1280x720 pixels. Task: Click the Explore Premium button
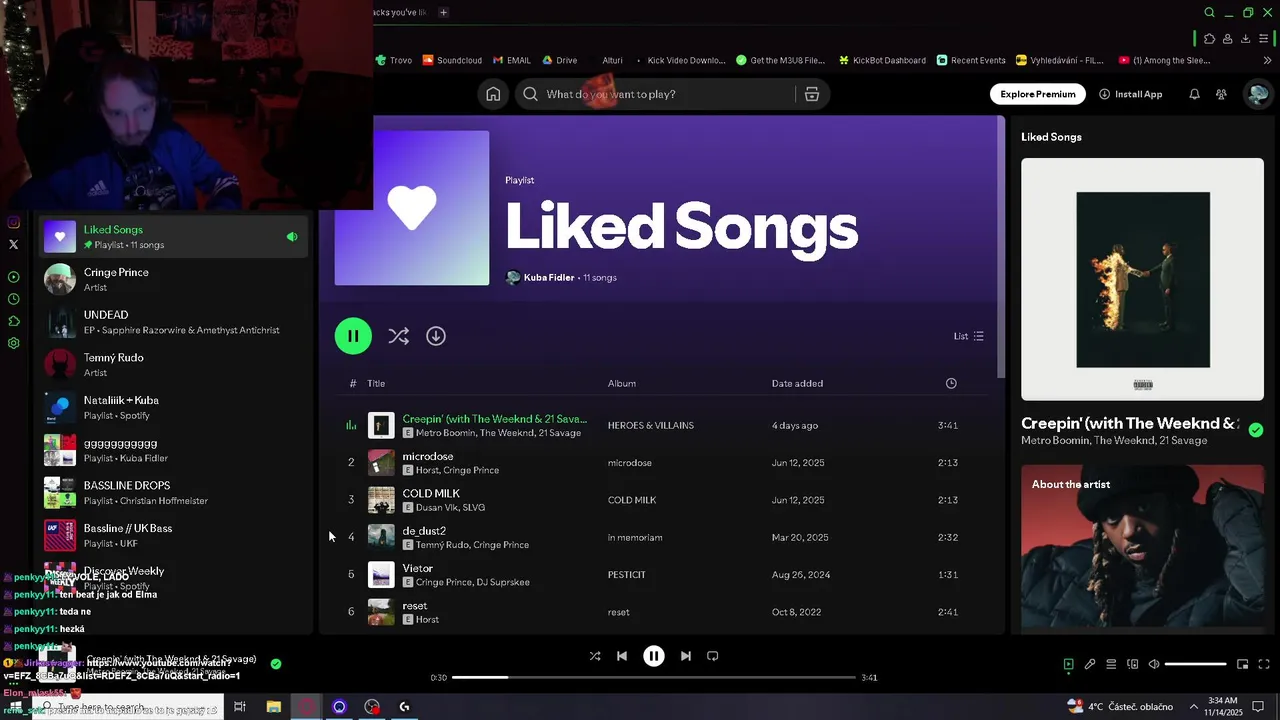(x=1038, y=94)
